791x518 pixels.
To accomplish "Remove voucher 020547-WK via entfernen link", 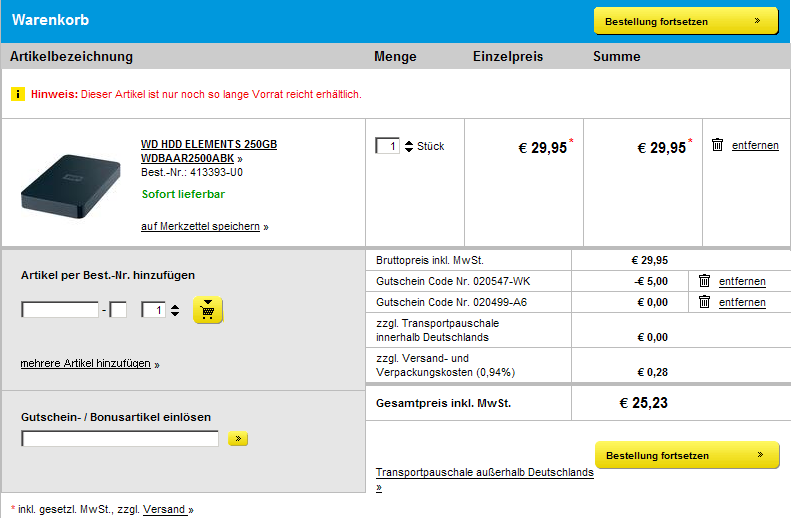I will [742, 282].
